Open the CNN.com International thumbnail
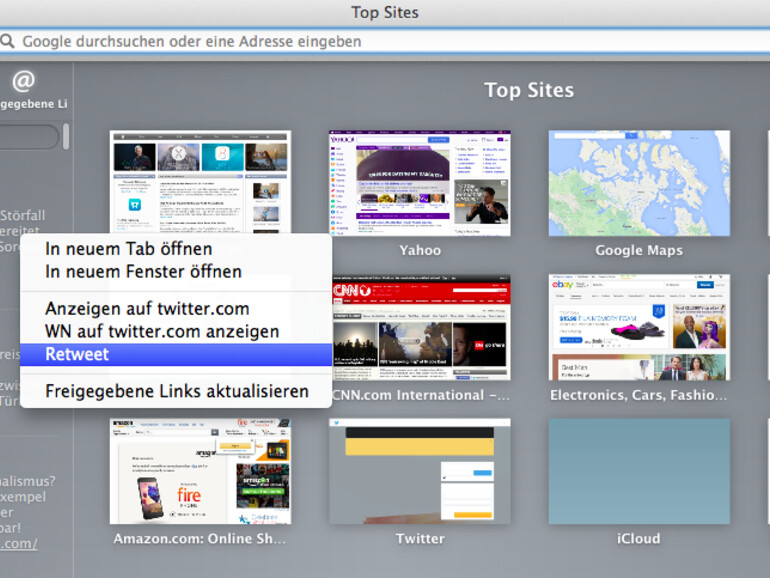 (x=421, y=328)
